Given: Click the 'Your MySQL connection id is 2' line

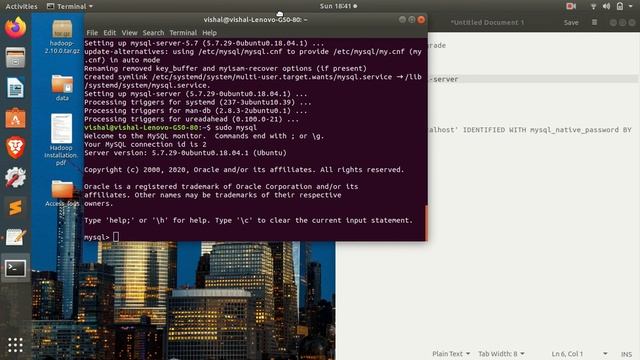Looking at the screenshot, I should click(x=145, y=144).
